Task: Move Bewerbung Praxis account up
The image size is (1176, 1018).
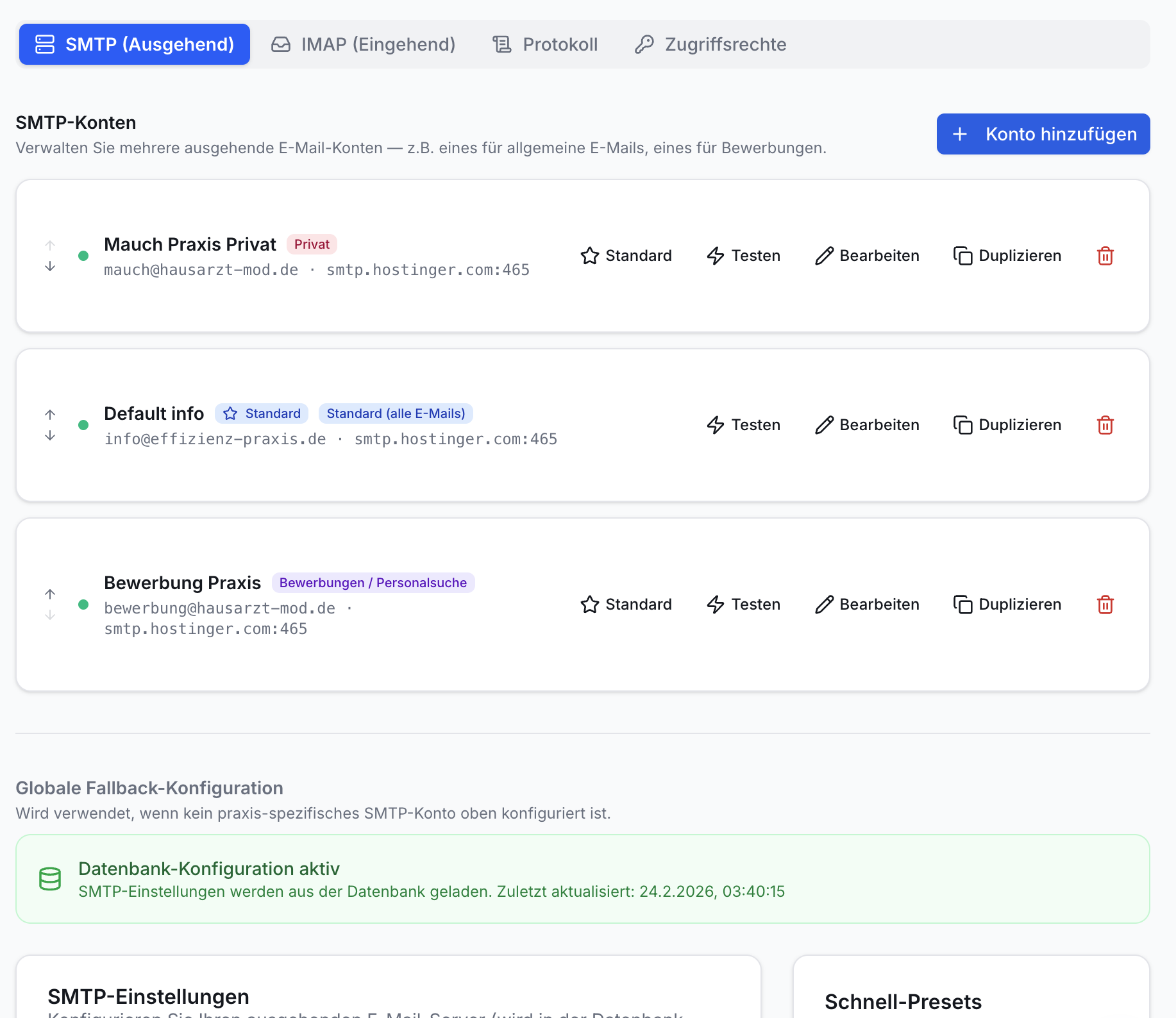Action: [x=50, y=594]
